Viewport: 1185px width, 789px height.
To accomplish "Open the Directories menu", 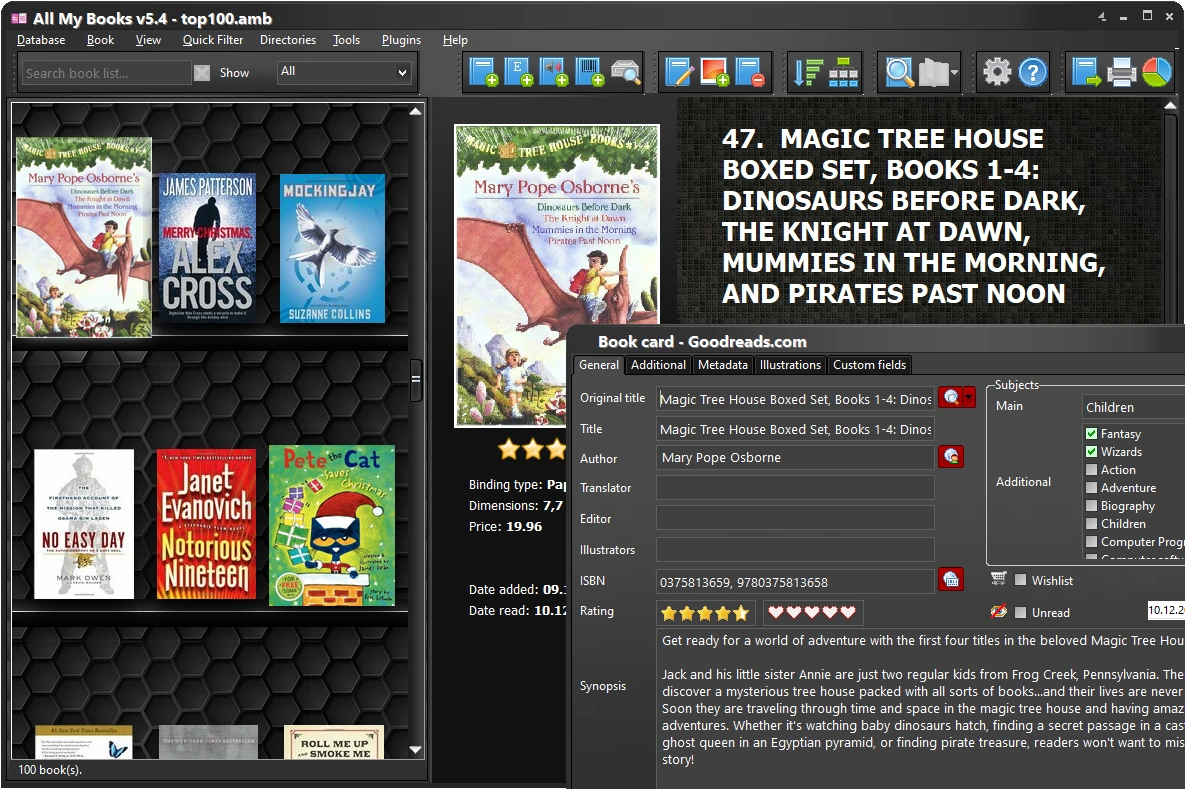I will (288, 40).
